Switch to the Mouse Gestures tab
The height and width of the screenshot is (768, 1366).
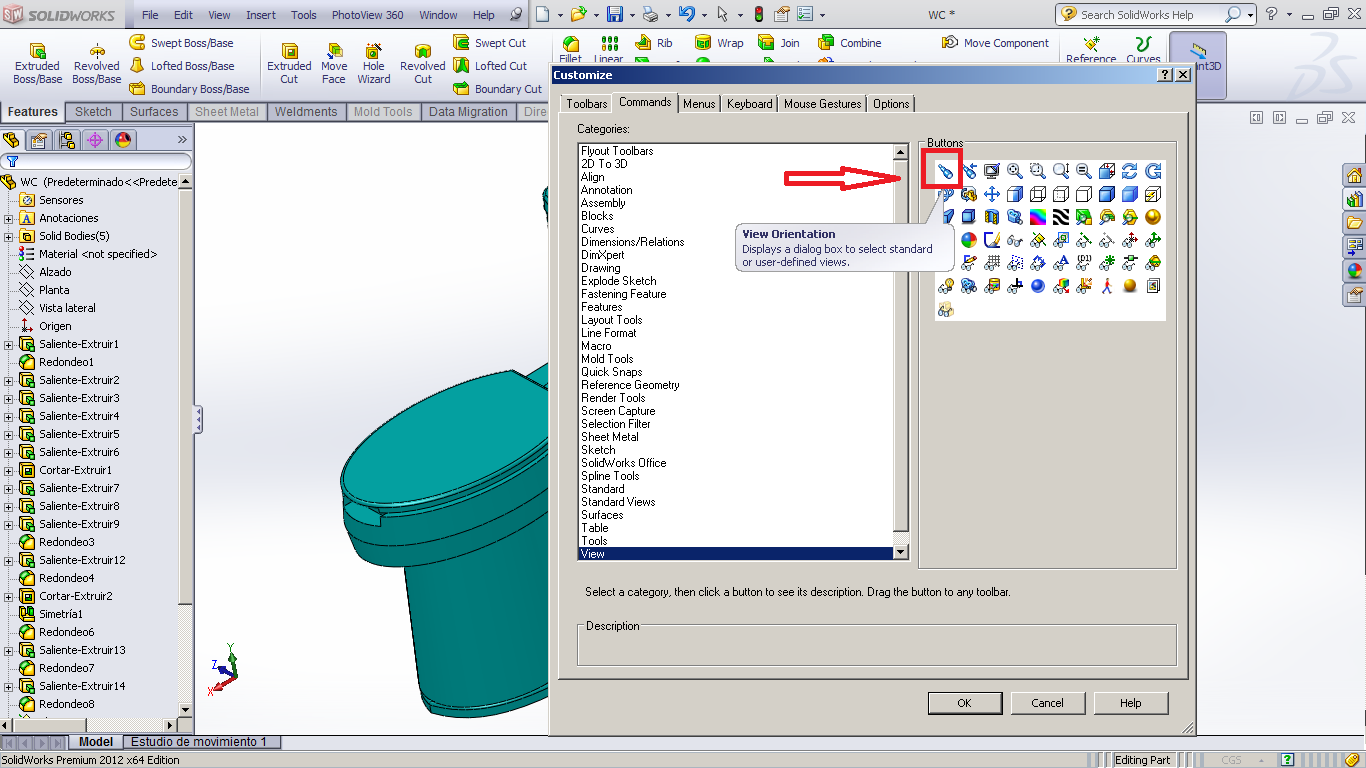[x=822, y=103]
